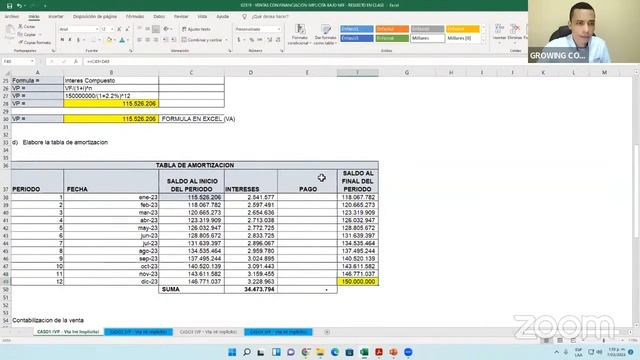
Task: Open the font name dropdown
Action: (97, 29)
